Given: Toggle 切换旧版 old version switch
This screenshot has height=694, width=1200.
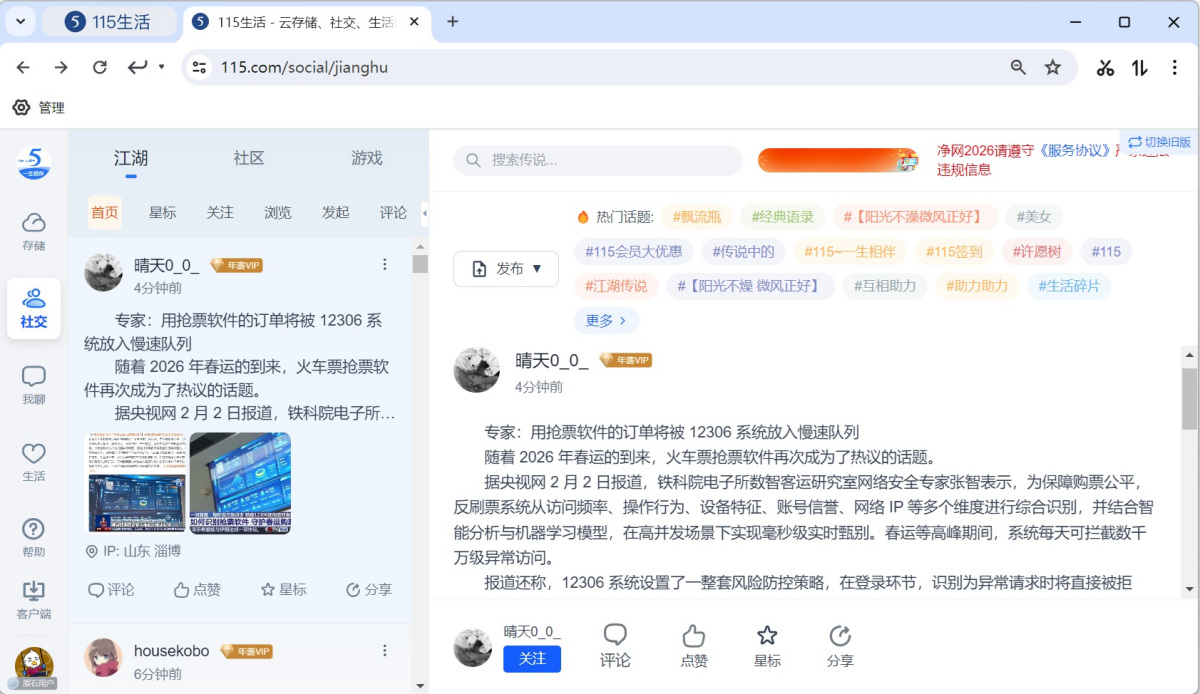Looking at the screenshot, I should pyautogui.click(x=1159, y=142).
